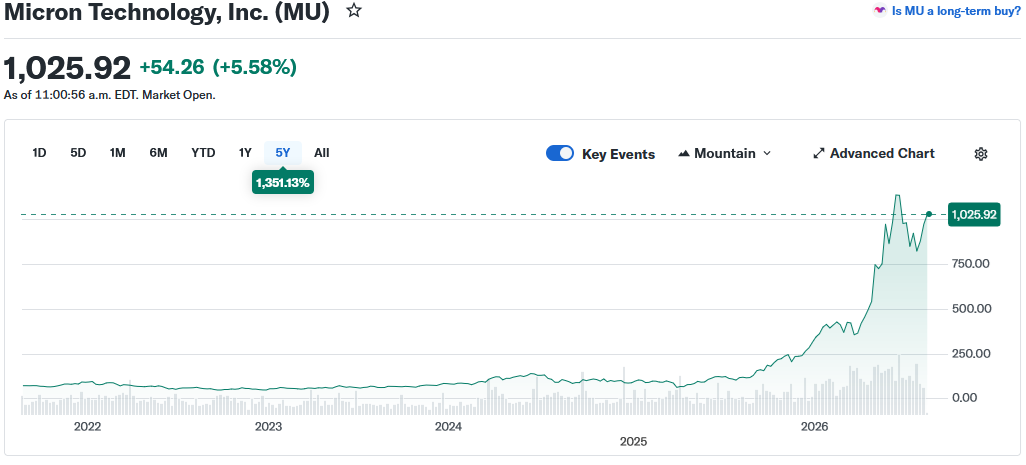Toggle the Key Events switch

pyautogui.click(x=560, y=154)
